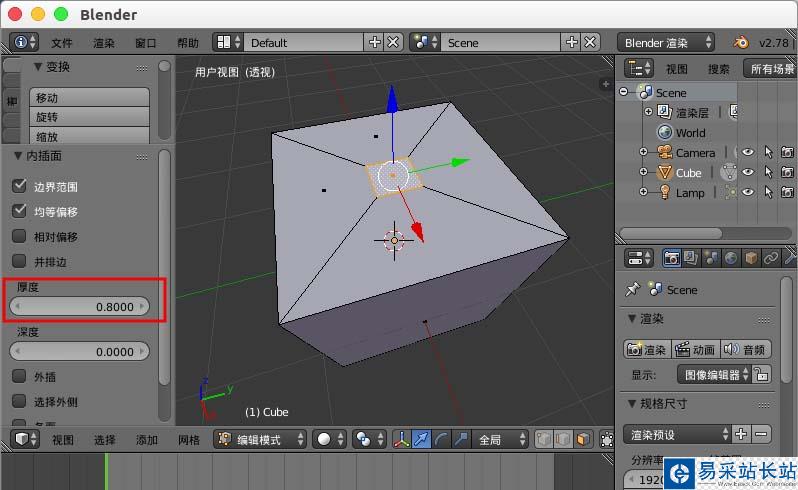Click the 动画 animation render button
Viewport: 798px width, 490px height.
point(694,349)
